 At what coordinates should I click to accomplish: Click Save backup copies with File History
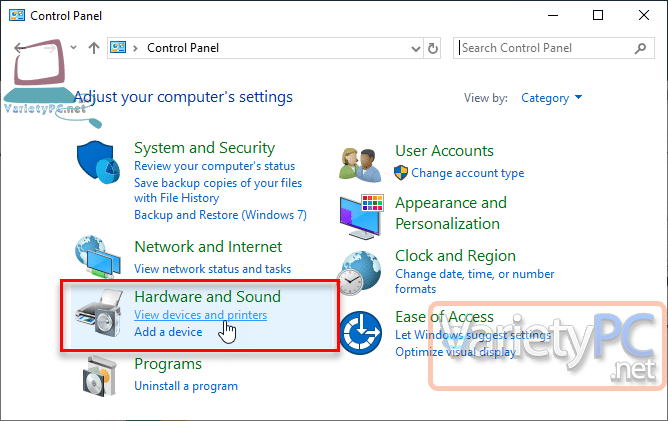pyautogui.click(x=218, y=190)
